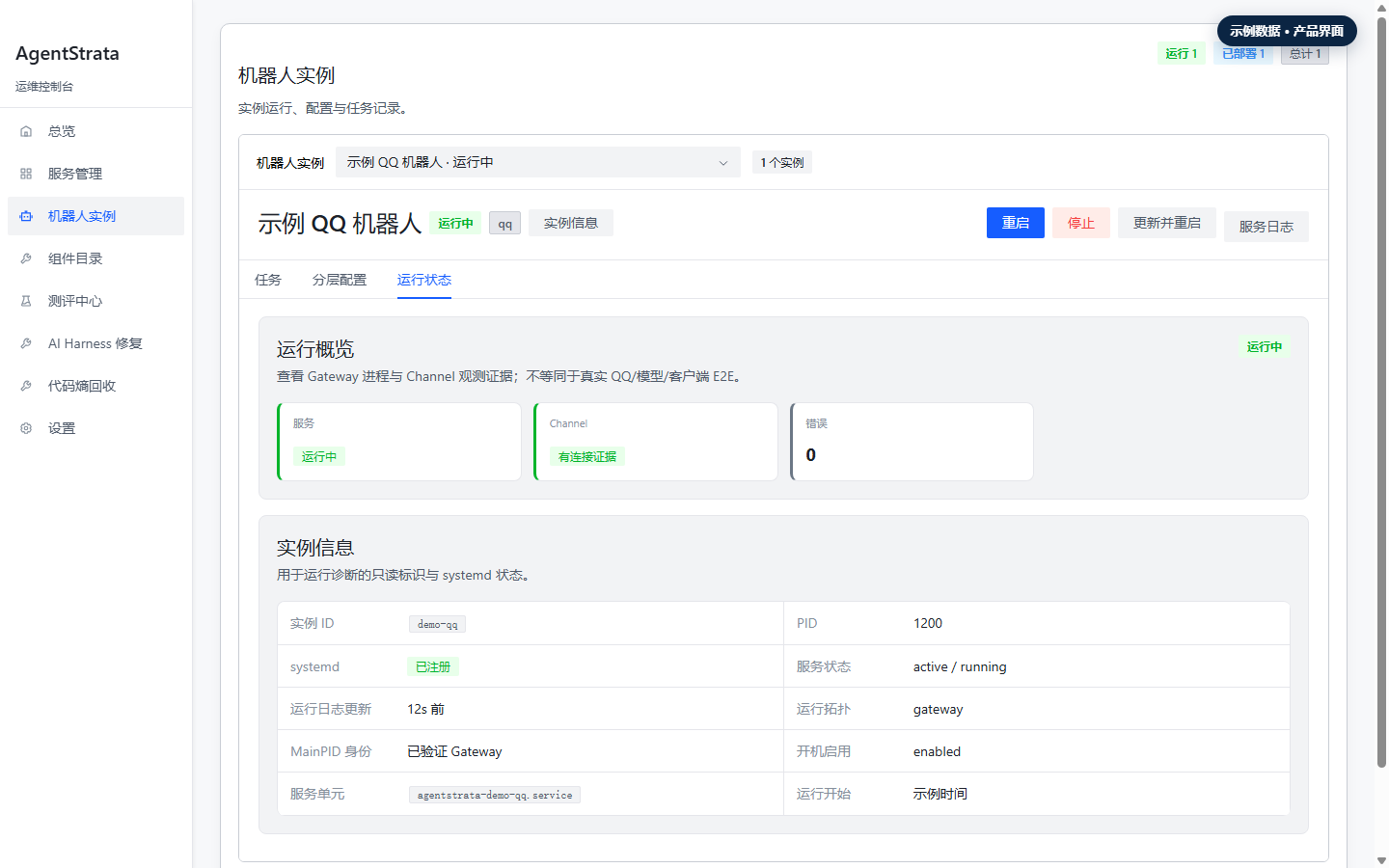
Task: Click the AgentStrata logo title
Action: tap(68, 53)
